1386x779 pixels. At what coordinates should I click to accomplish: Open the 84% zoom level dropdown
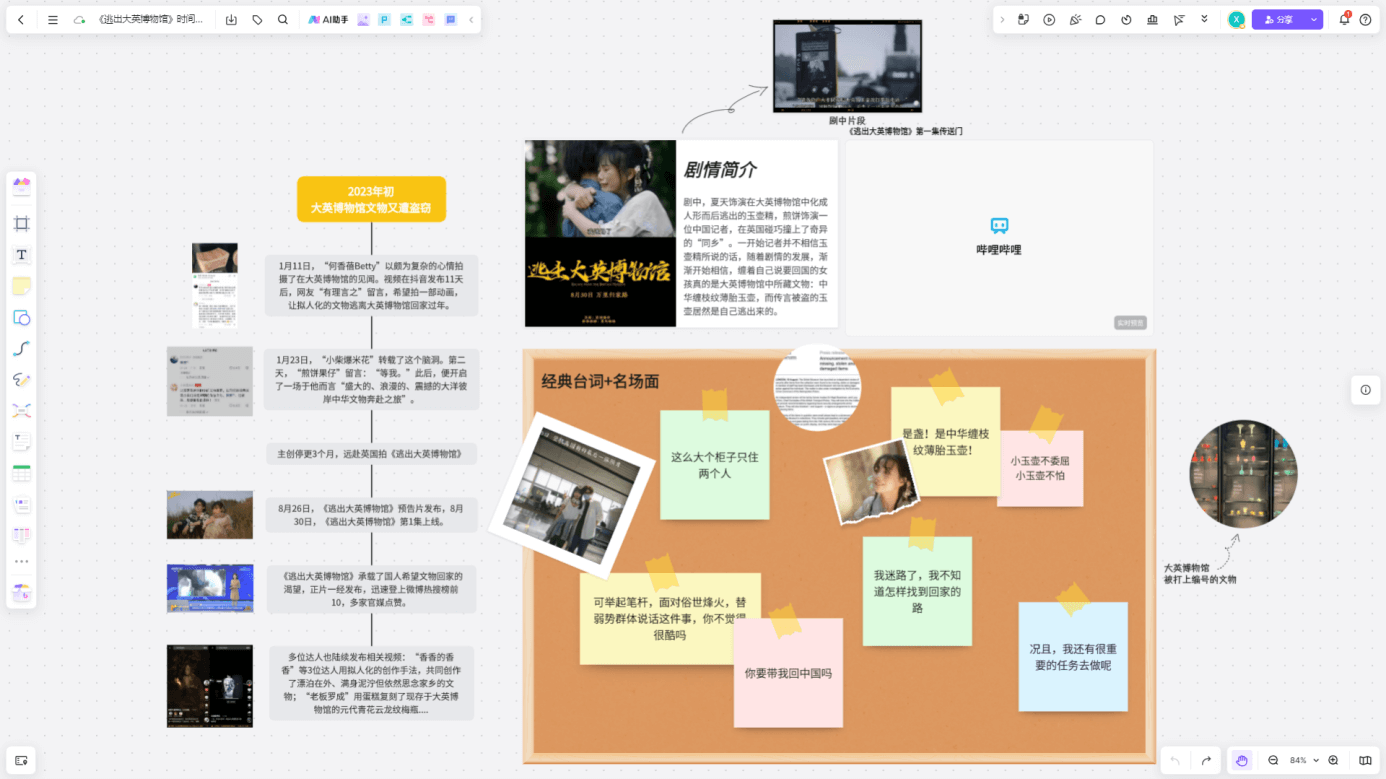coord(1304,761)
